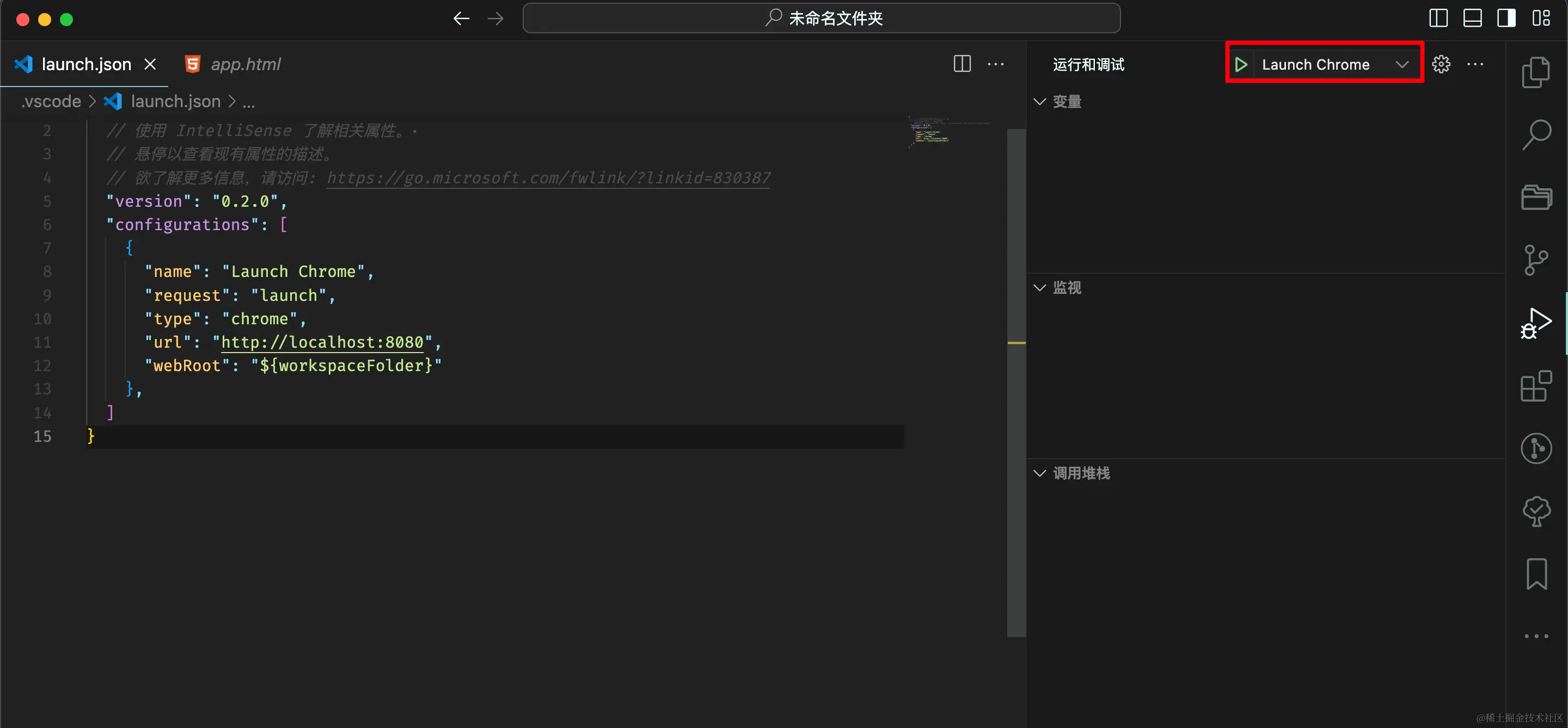The height and width of the screenshot is (728, 1568).
Task: Click the go.microsoft.com fwlink URL
Action: point(548,178)
